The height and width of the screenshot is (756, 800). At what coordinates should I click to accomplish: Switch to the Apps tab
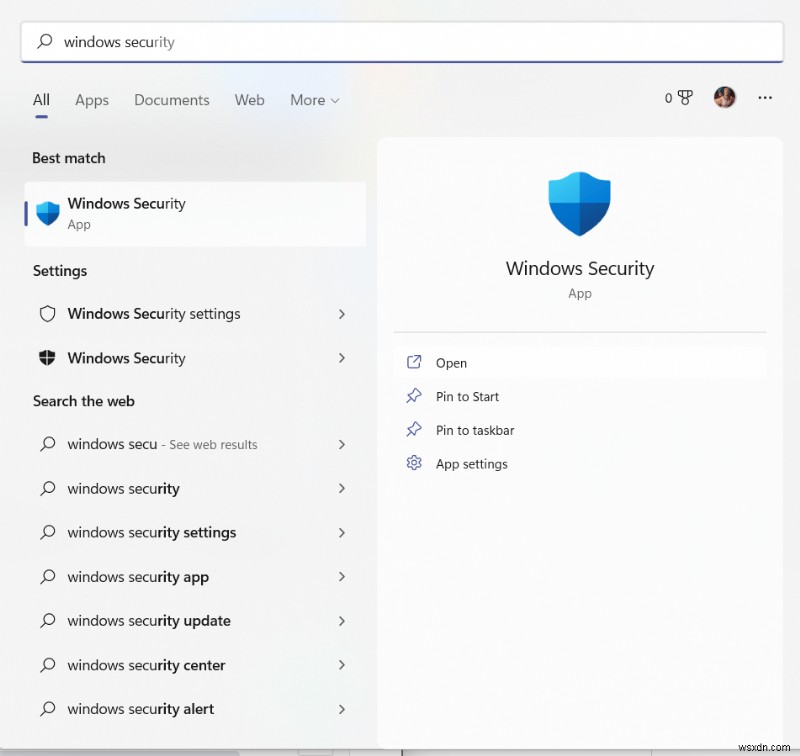(91, 100)
